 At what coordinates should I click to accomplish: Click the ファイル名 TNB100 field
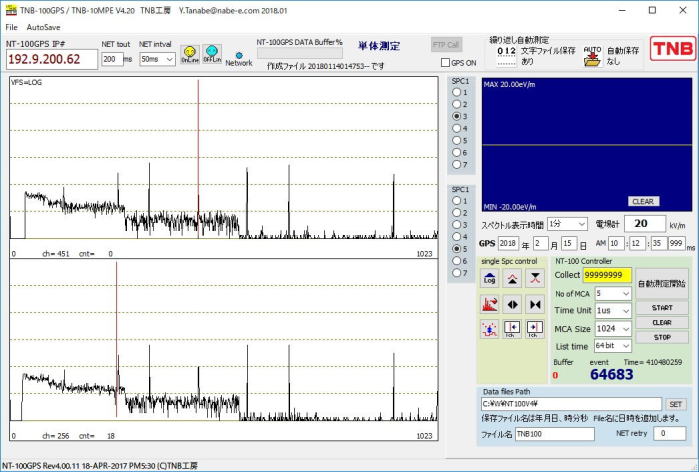(x=555, y=434)
